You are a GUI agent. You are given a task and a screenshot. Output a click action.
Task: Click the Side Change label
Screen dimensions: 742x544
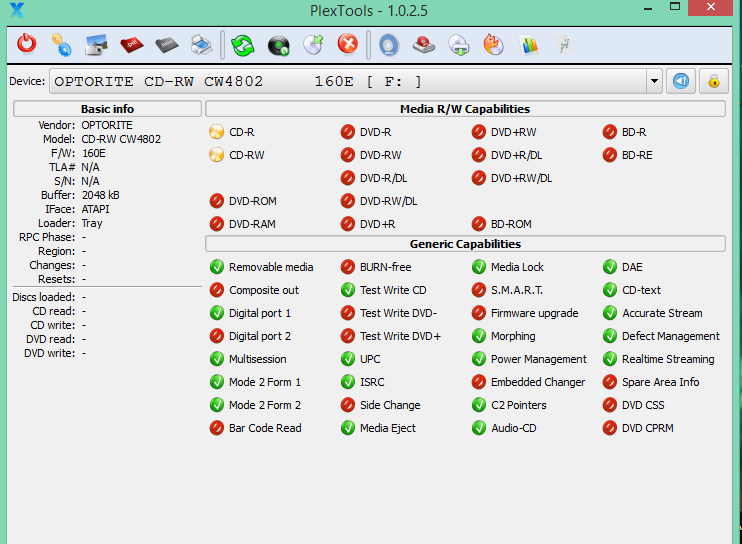click(390, 405)
